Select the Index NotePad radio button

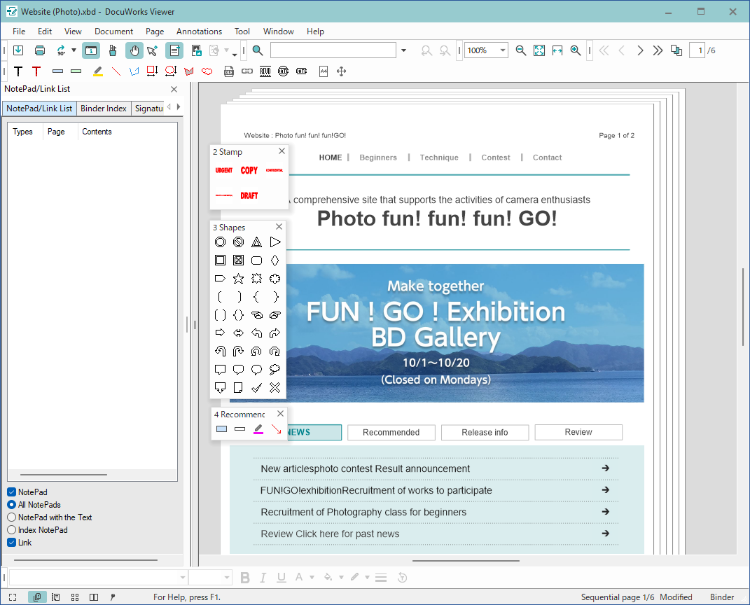[x=11, y=530]
